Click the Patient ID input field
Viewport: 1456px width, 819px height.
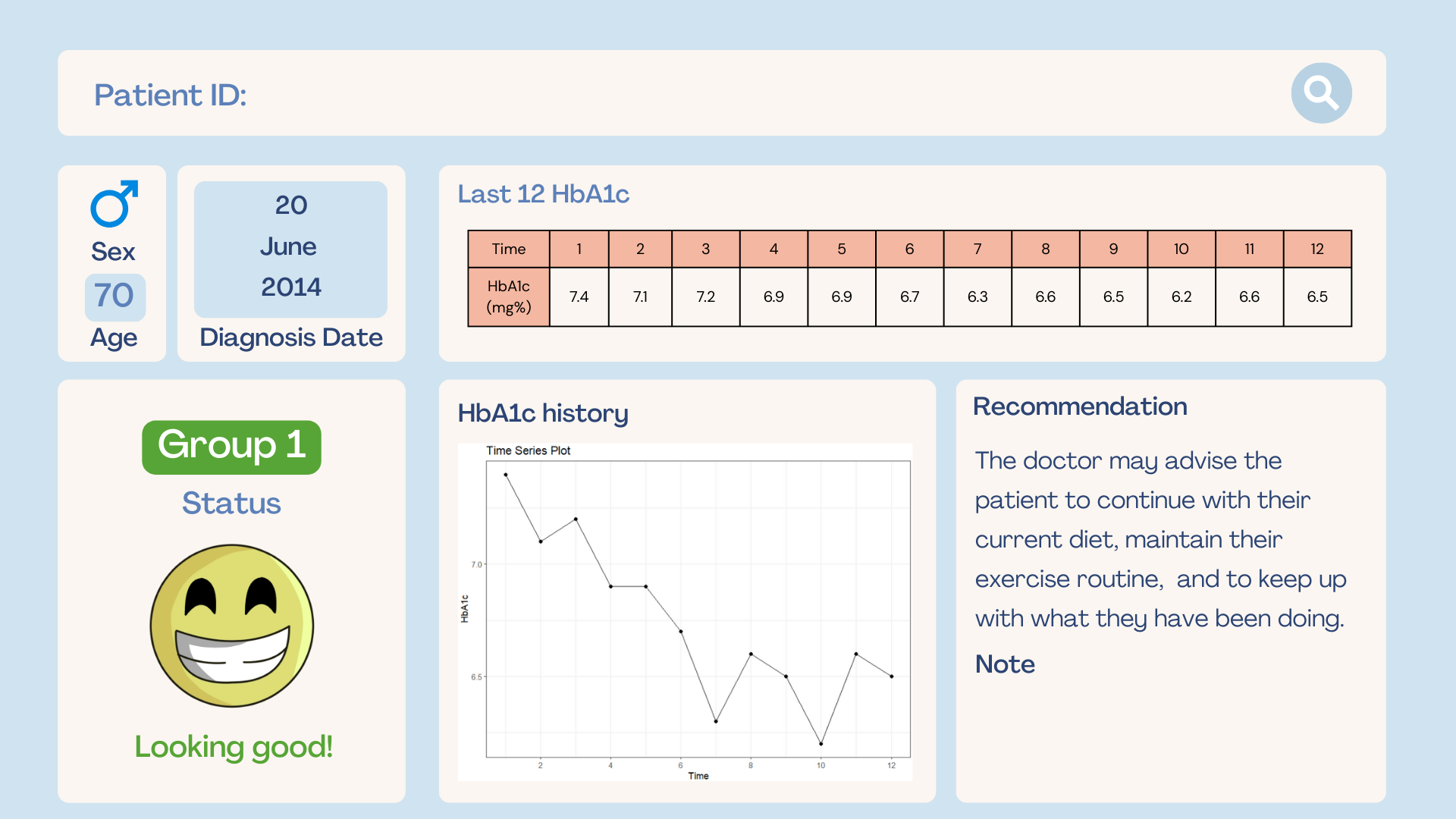tap(682, 94)
